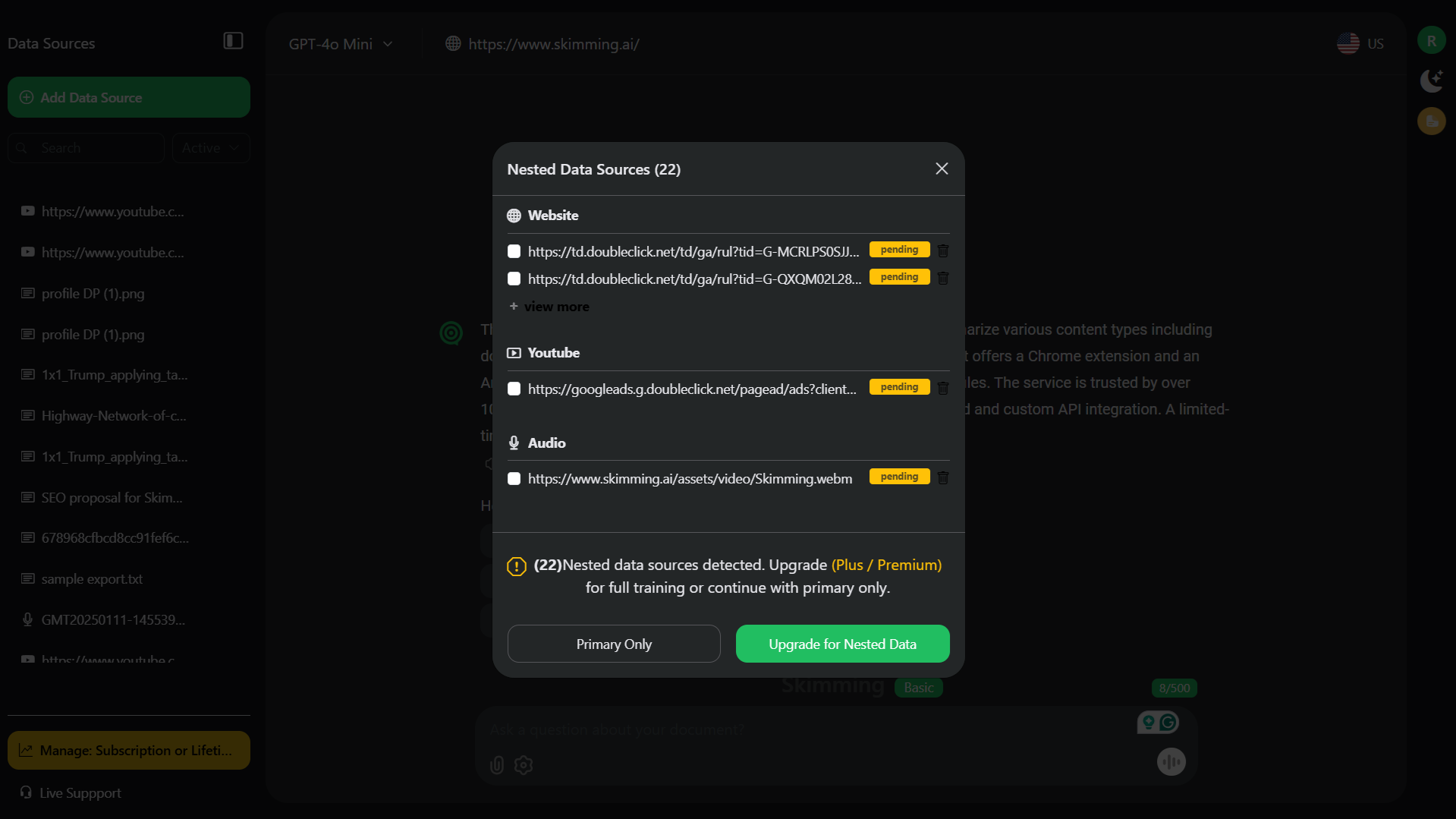Click the Primary Only button
The height and width of the screenshot is (819, 1456).
coord(614,644)
